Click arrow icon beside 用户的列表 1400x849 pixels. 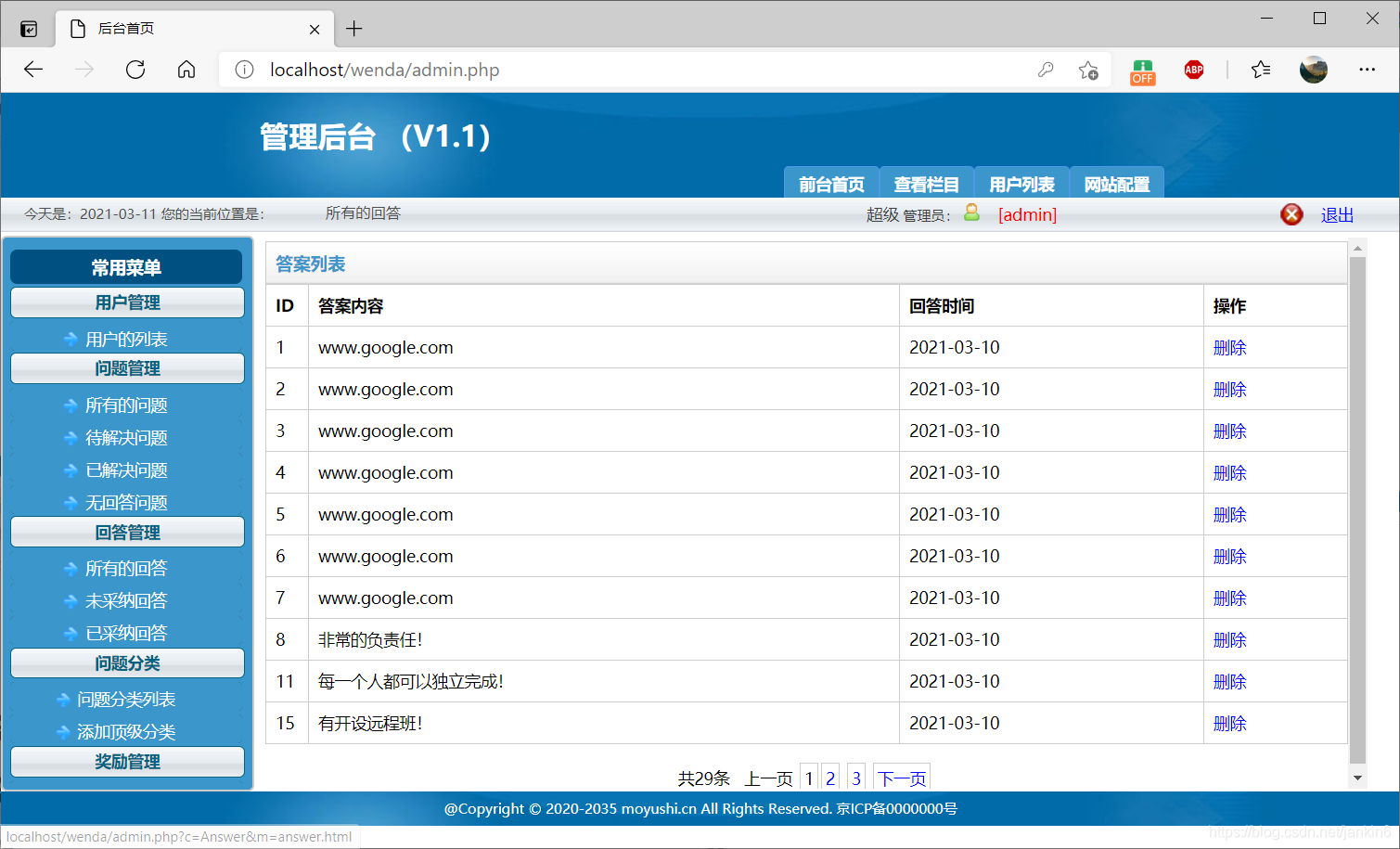71,340
